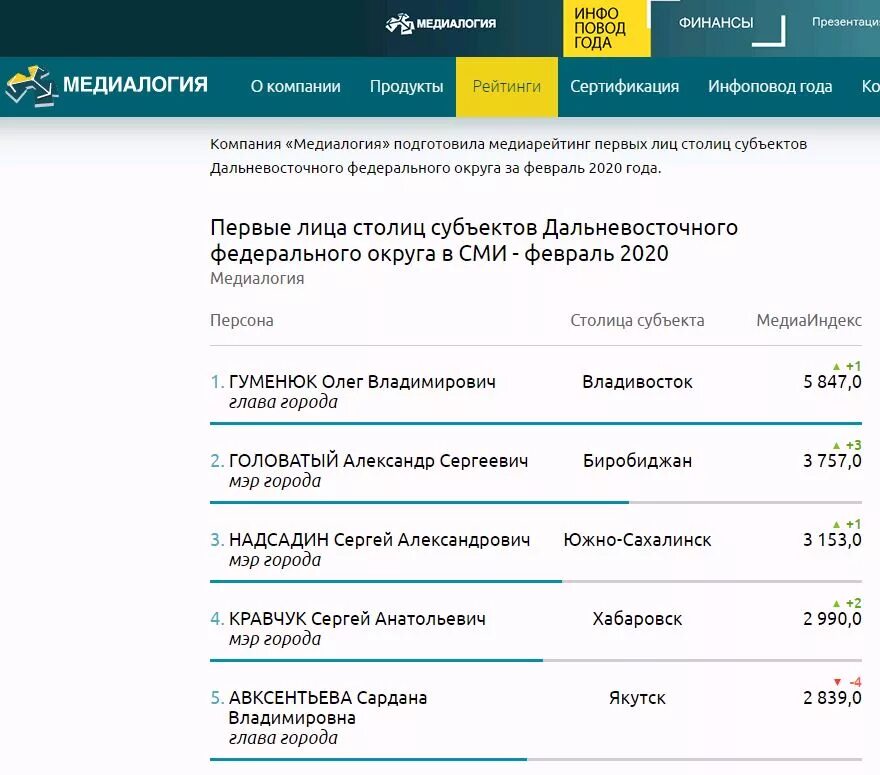880x775 pixels.
Task: Click the Столица субъекта column header
Action: click(637, 320)
